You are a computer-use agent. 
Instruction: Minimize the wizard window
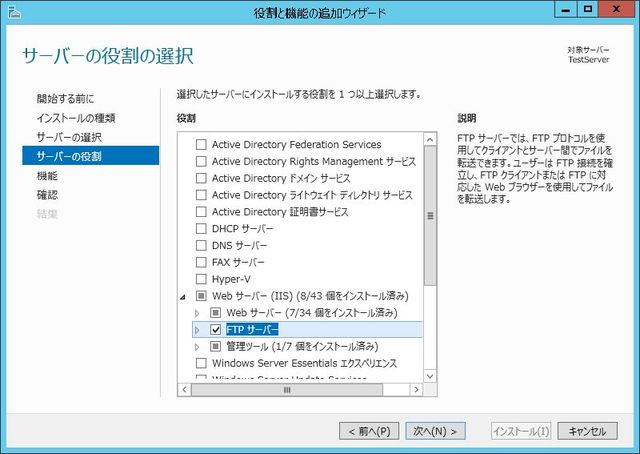[x=566, y=9]
